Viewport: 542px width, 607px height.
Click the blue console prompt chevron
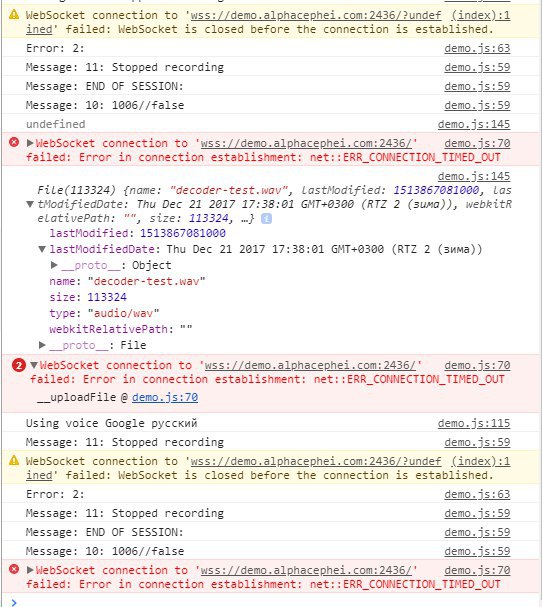[14, 602]
